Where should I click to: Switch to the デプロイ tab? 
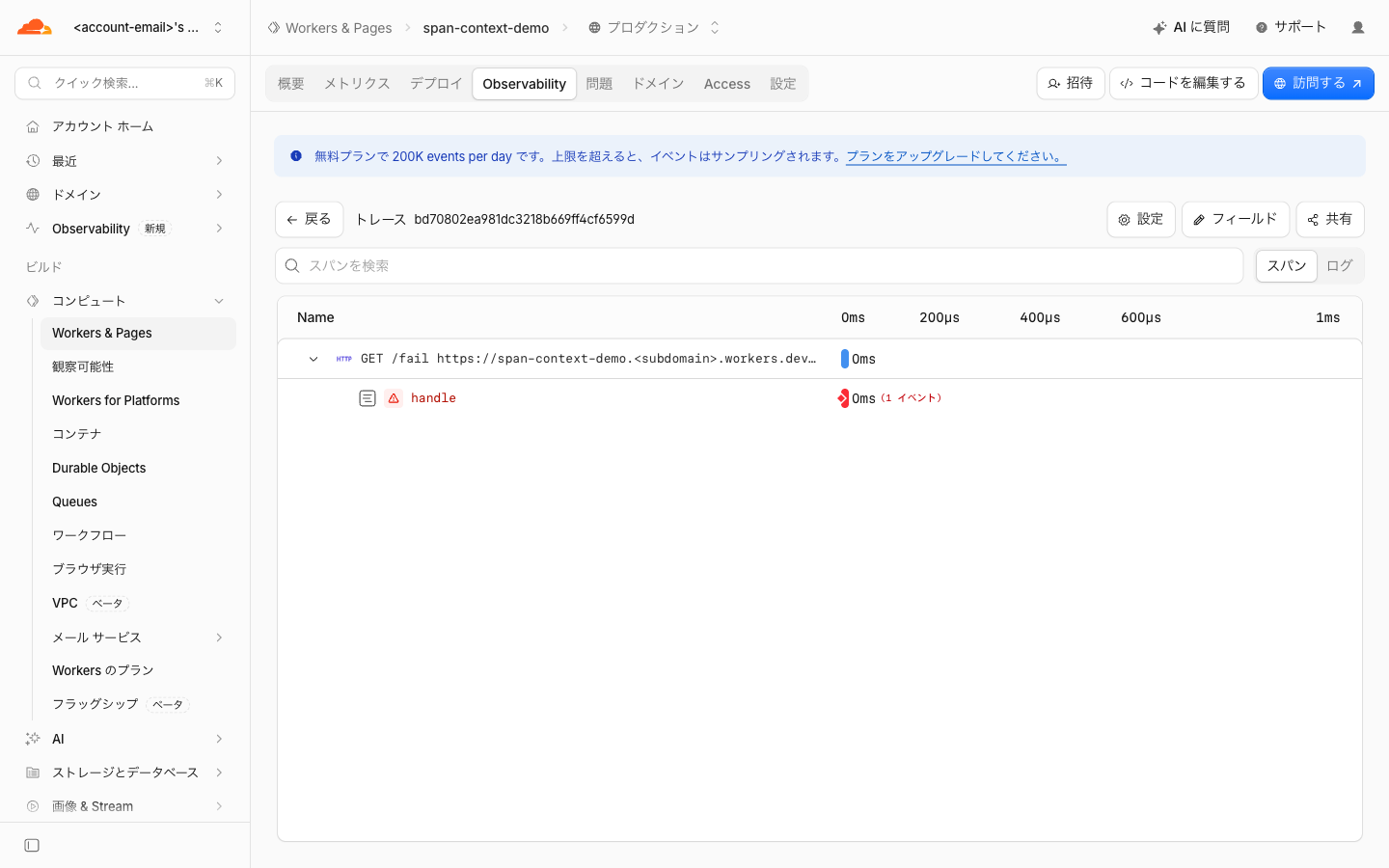(436, 84)
